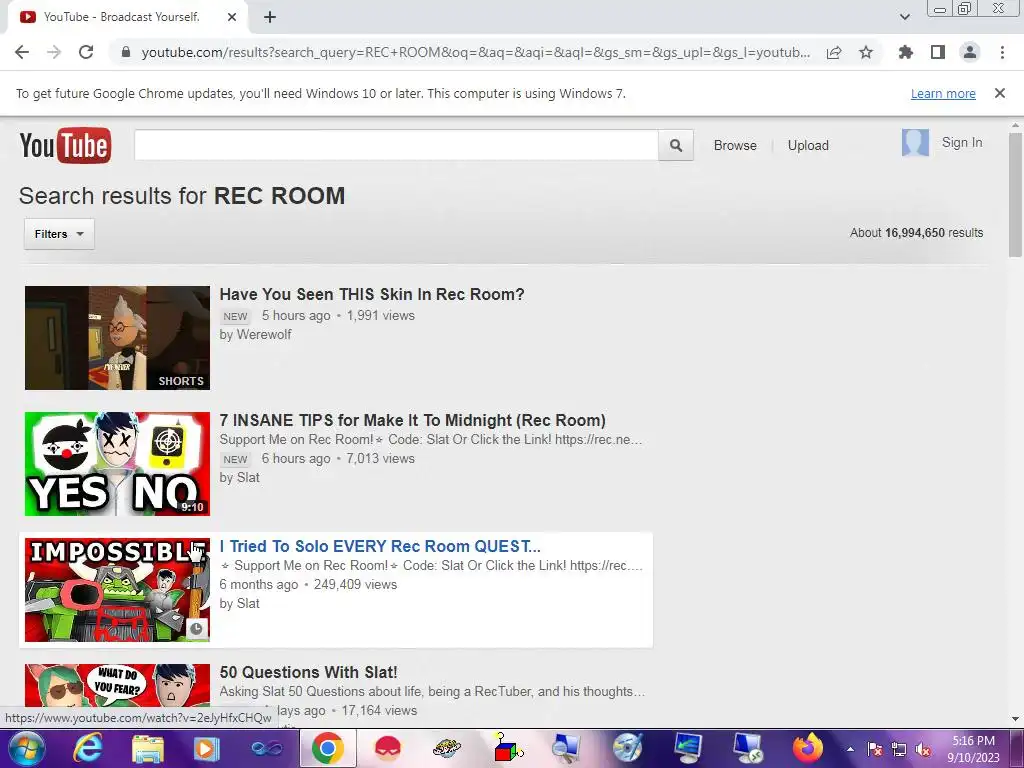
Task: Open Windows Media Player on taskbar
Action: coord(206,748)
